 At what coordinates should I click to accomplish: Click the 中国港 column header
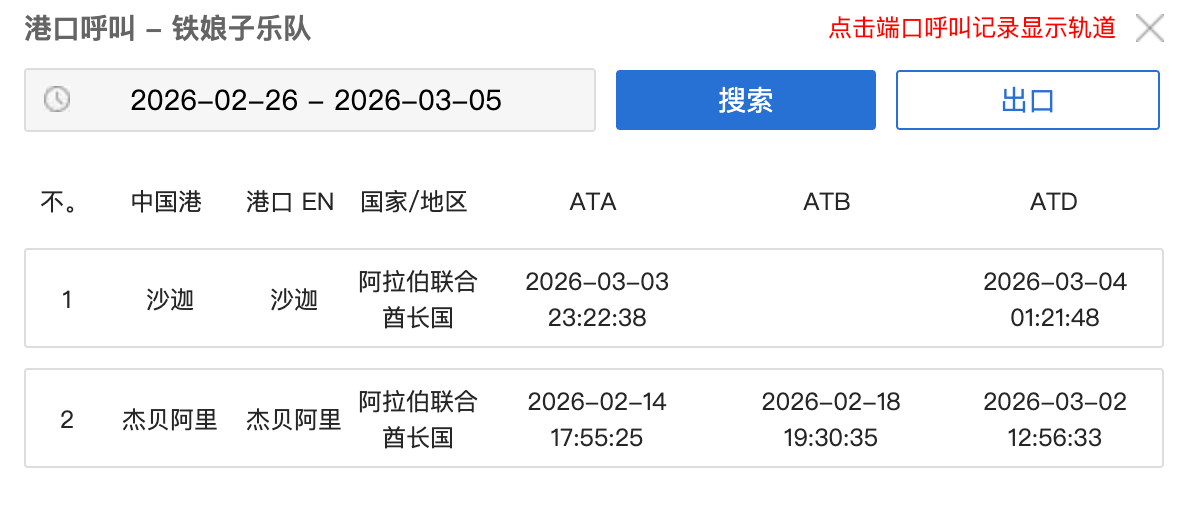pos(166,202)
